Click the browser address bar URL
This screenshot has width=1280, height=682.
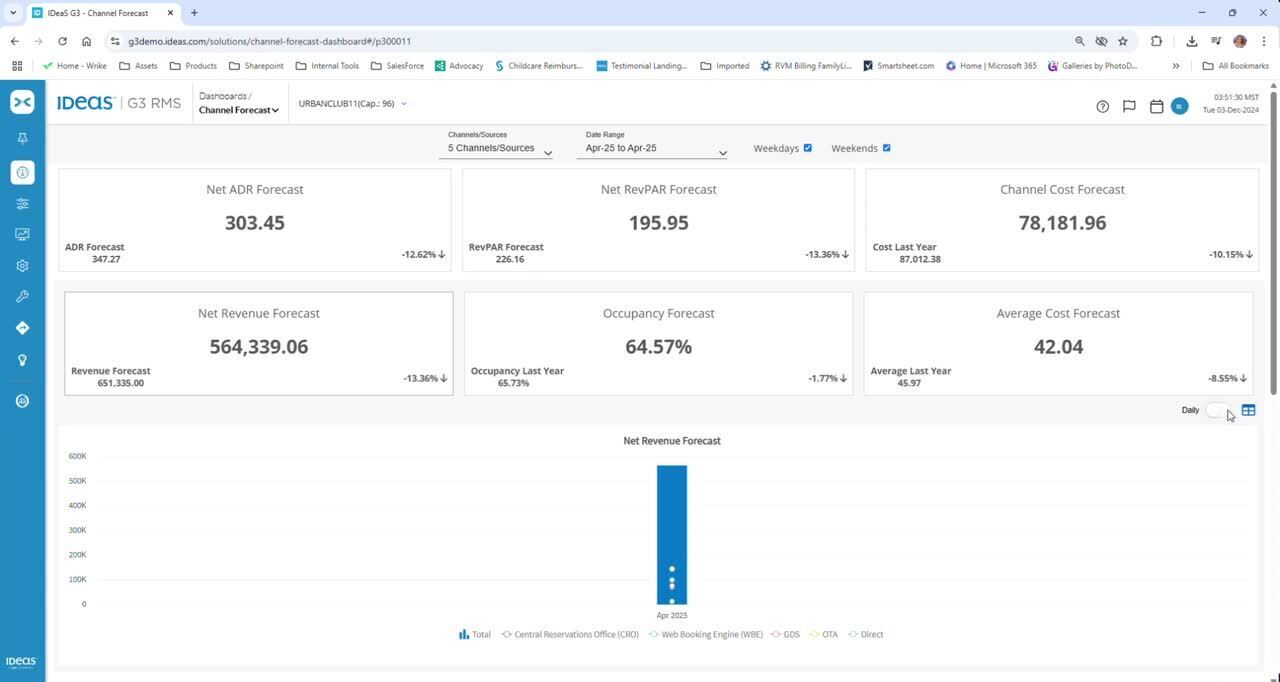(x=270, y=41)
